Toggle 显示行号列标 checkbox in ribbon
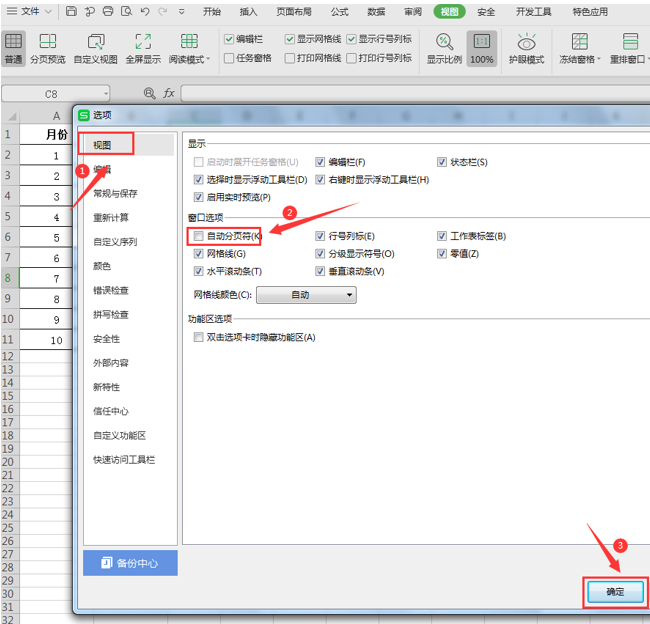This screenshot has width=650, height=624. [x=351, y=39]
